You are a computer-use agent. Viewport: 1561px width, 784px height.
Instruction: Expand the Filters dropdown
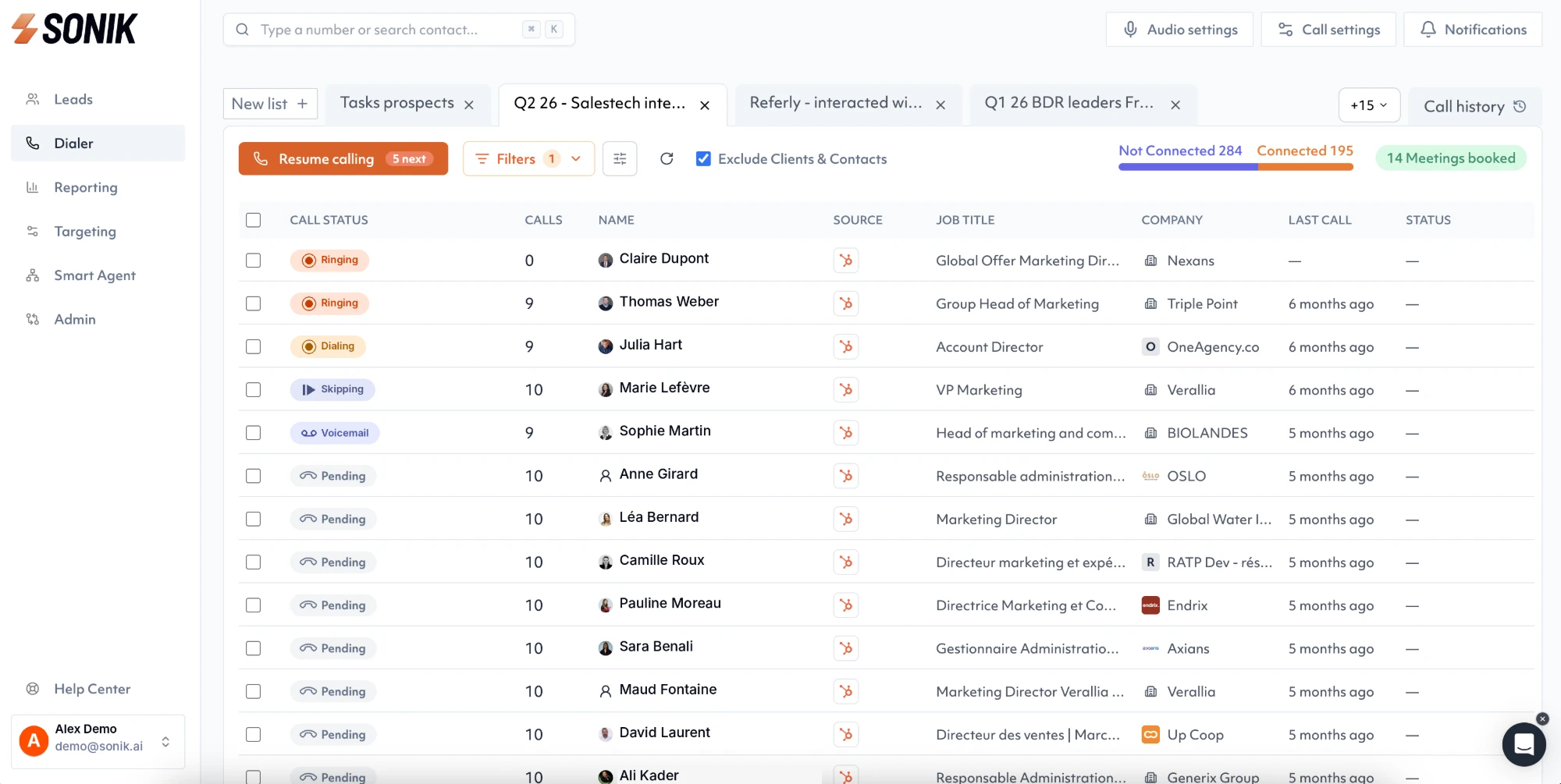528,158
